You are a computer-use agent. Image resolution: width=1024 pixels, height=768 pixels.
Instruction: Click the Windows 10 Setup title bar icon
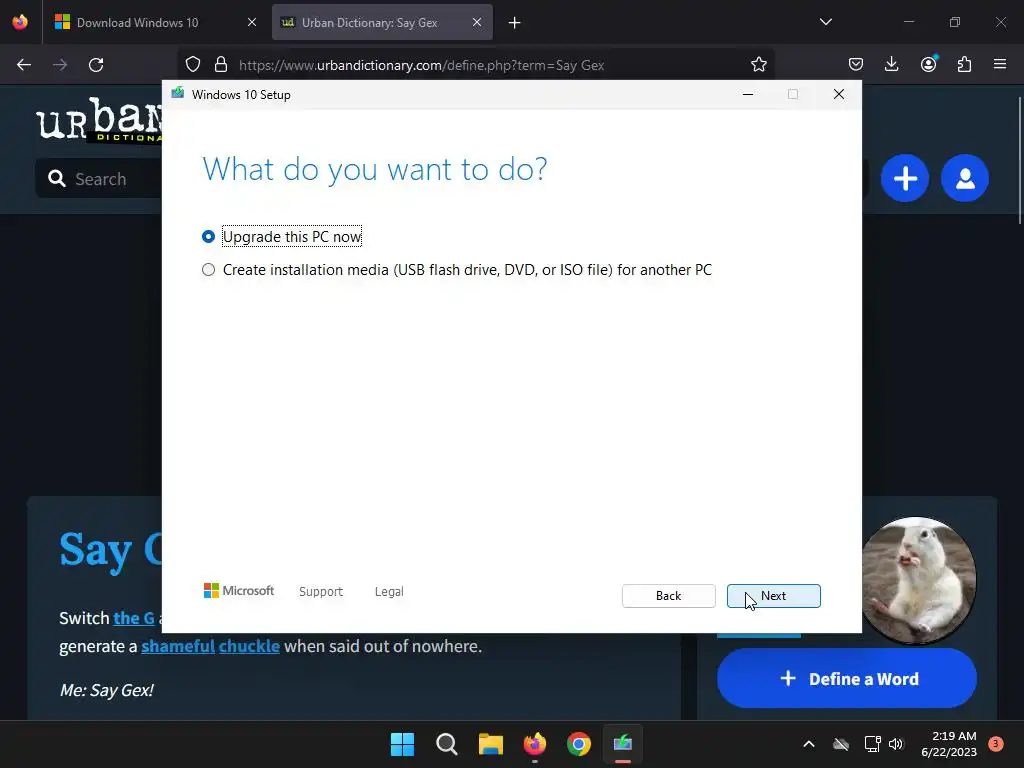click(x=178, y=94)
